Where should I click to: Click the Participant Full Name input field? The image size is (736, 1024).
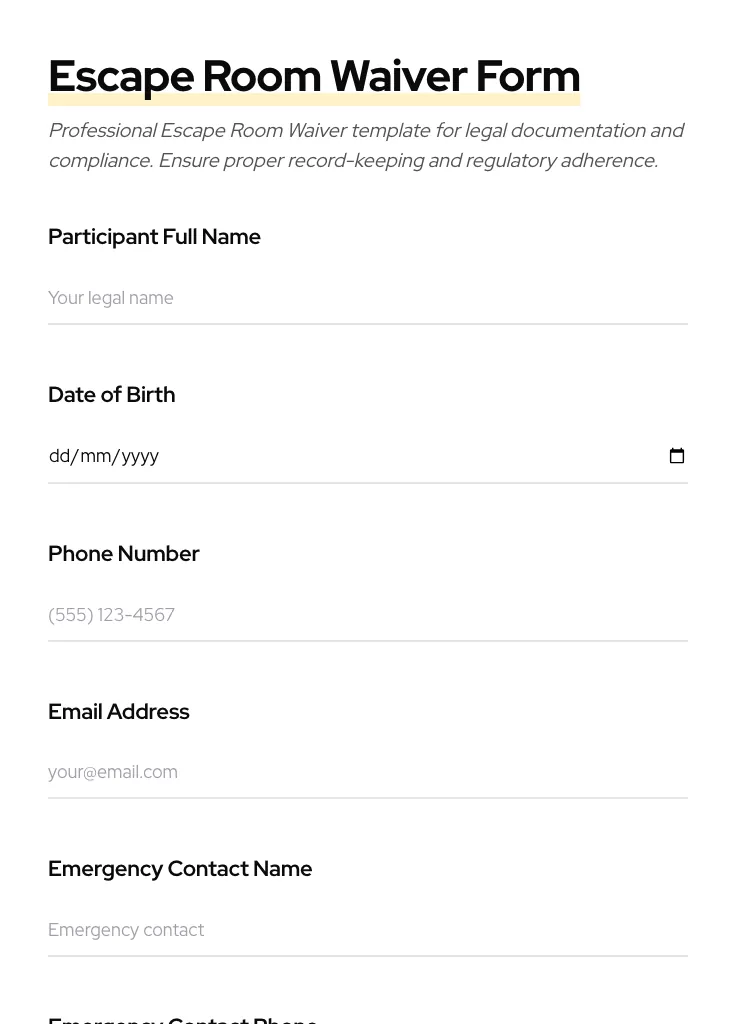click(x=367, y=298)
